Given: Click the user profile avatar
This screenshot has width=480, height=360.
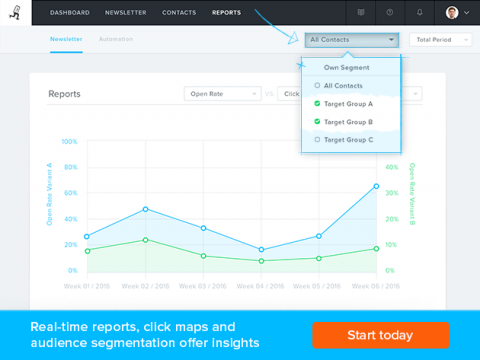Looking at the screenshot, I should tap(452, 13).
